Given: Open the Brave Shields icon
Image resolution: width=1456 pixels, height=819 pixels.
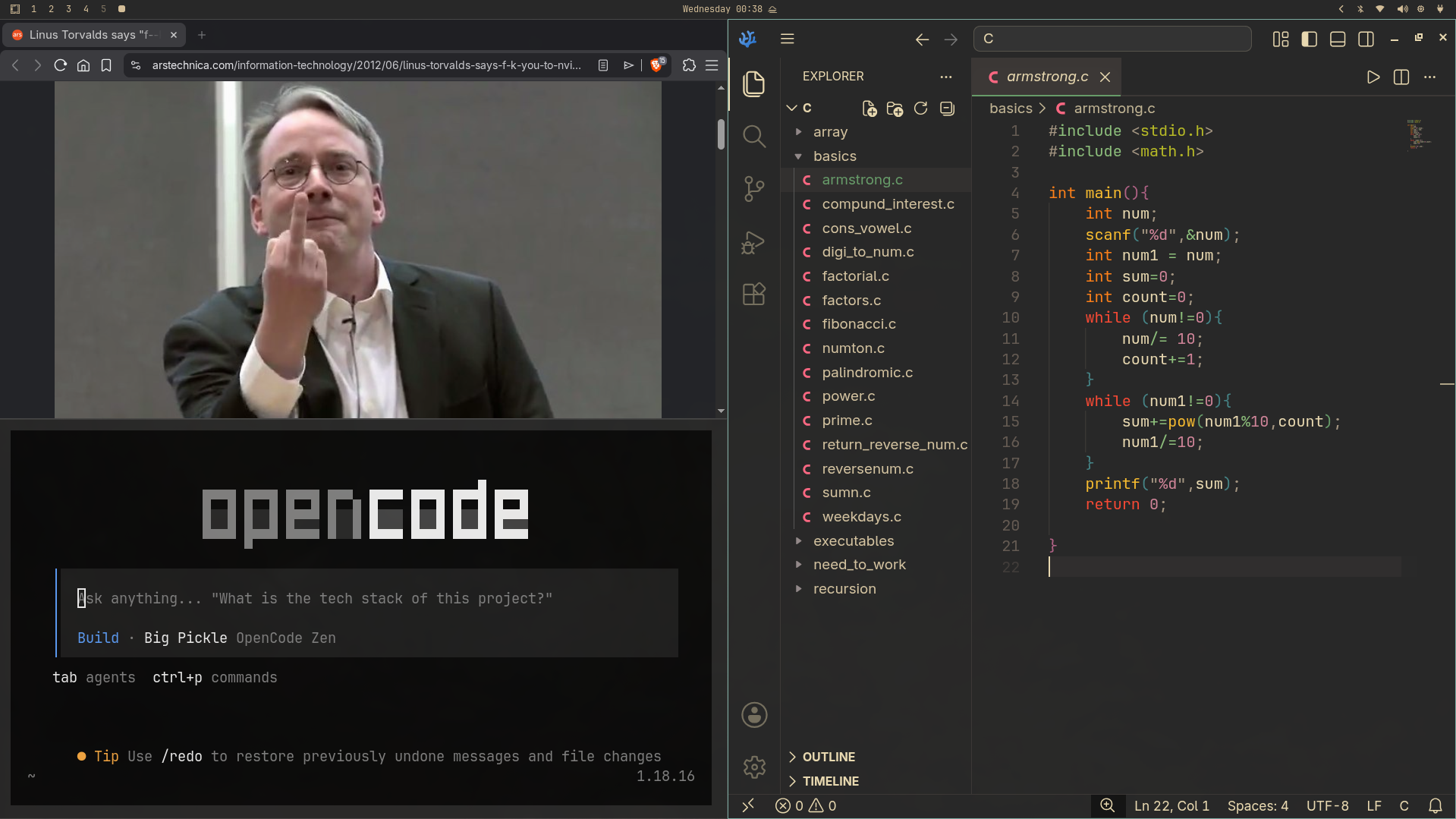Looking at the screenshot, I should (657, 65).
